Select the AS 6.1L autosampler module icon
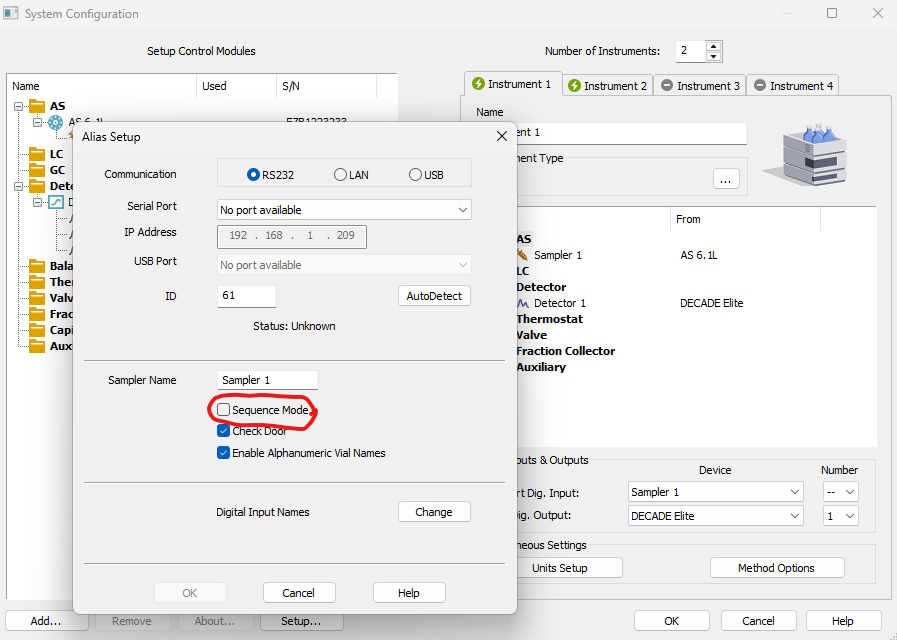This screenshot has width=897, height=640. 56,122
